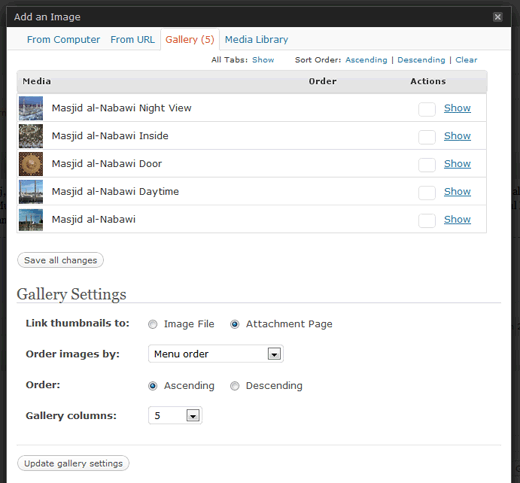Open the Media Library tab
Screen dimensions: 520x483
(x=256, y=40)
